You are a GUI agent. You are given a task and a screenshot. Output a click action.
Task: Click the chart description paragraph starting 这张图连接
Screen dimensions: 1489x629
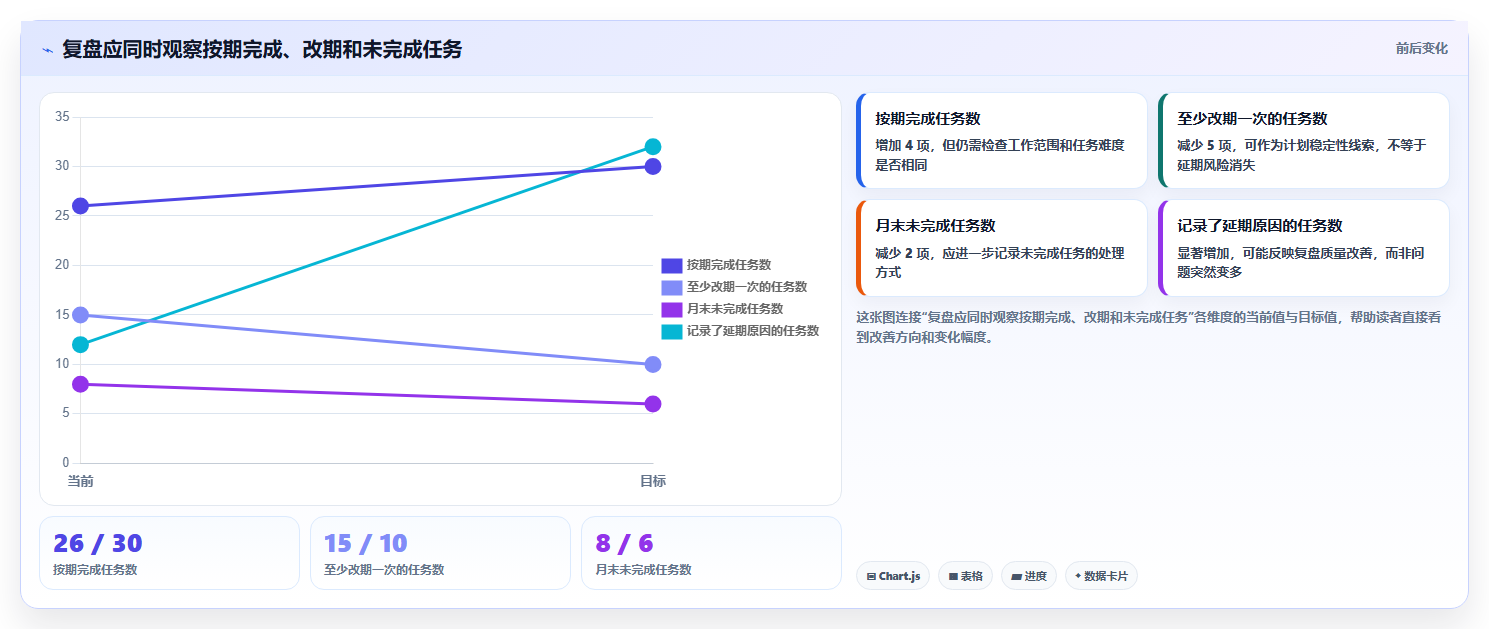click(1148, 327)
